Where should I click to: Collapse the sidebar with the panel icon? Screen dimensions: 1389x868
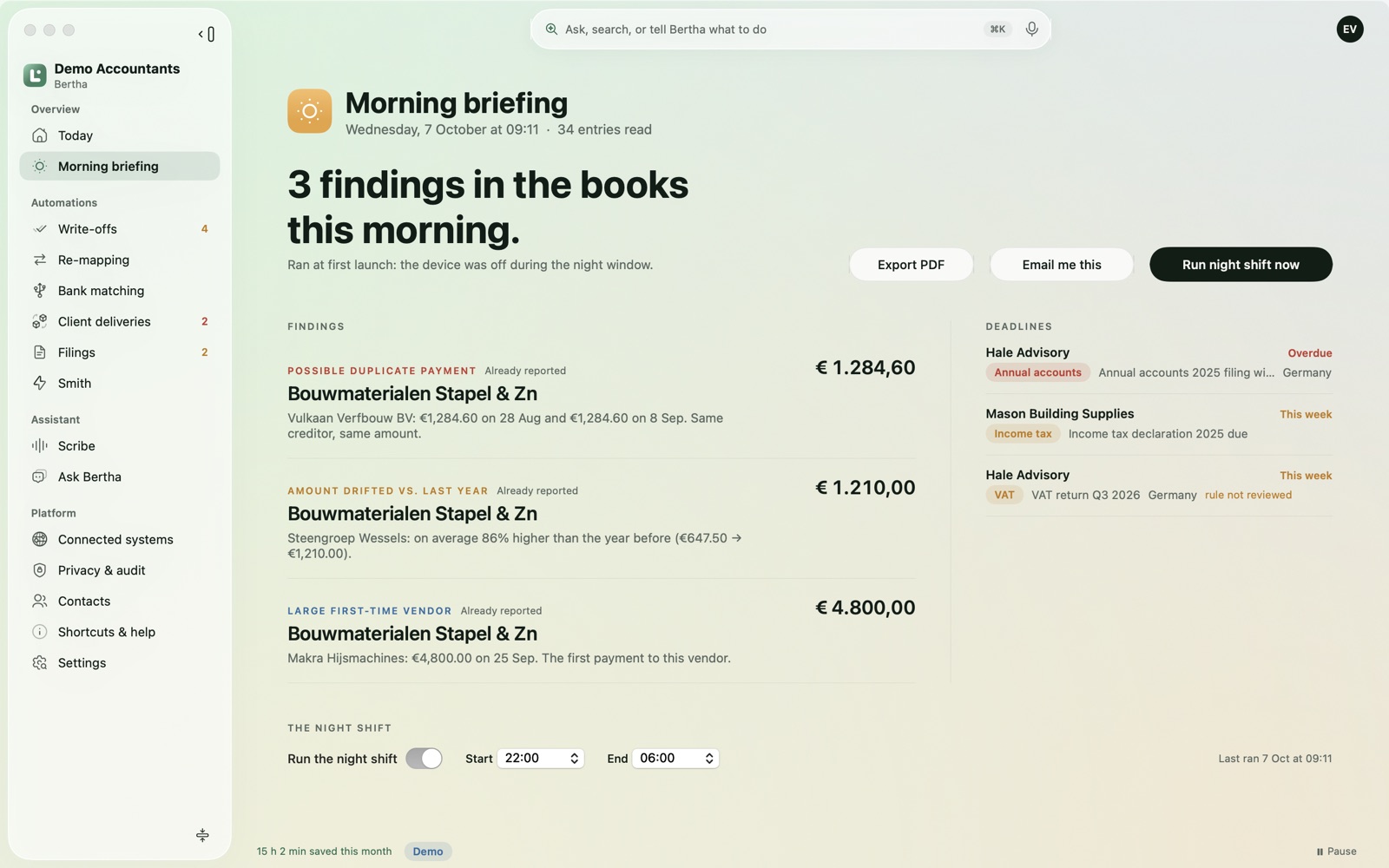click(207, 34)
